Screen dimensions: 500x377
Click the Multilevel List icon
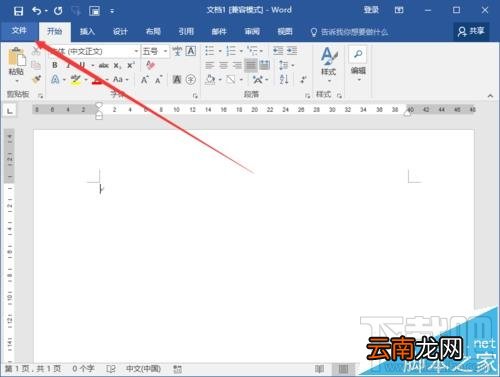[252, 51]
